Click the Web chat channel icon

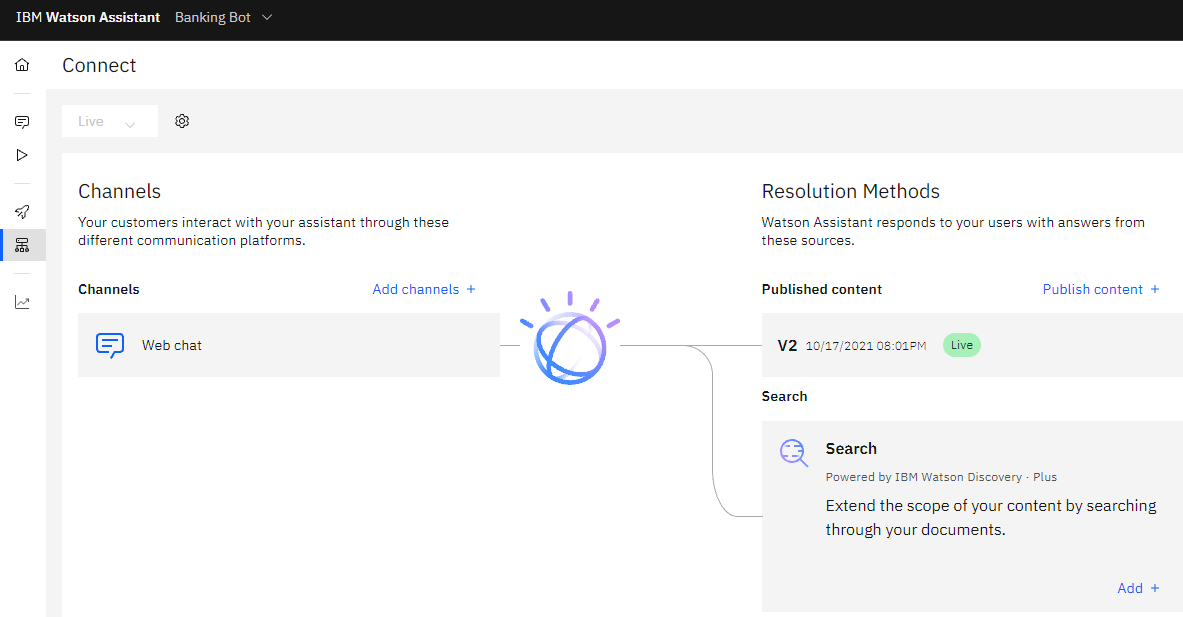coord(110,345)
